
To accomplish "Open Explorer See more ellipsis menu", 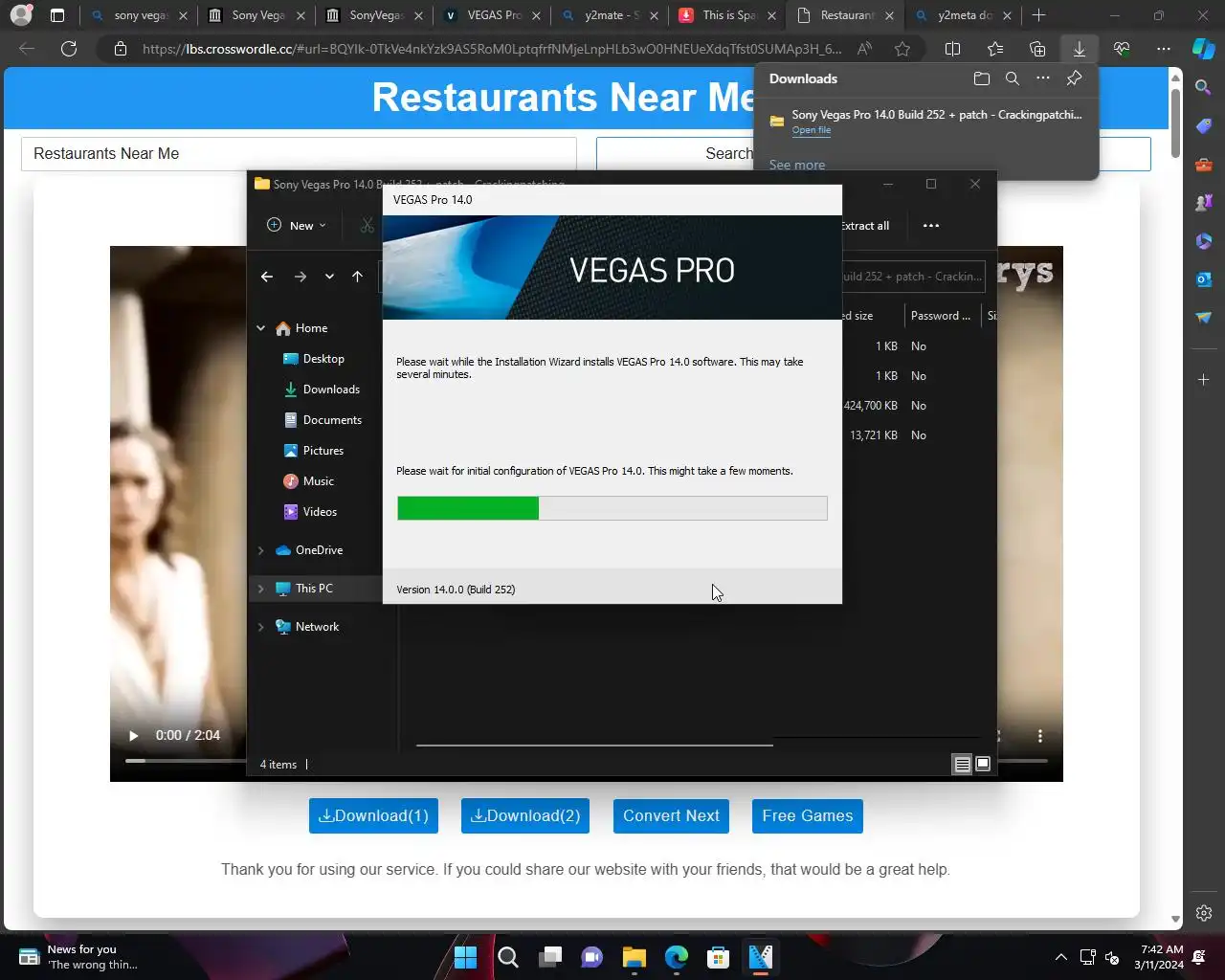I will (x=931, y=226).
